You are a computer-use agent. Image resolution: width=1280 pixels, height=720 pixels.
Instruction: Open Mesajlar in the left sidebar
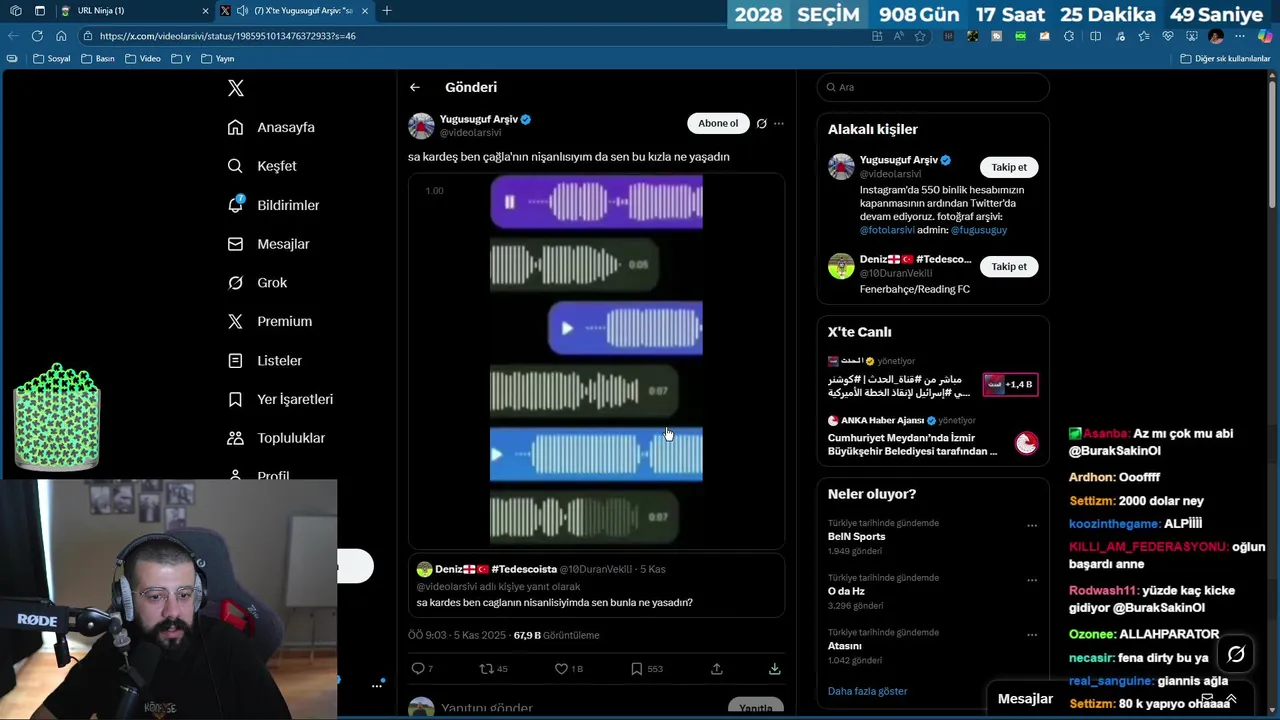(269, 244)
